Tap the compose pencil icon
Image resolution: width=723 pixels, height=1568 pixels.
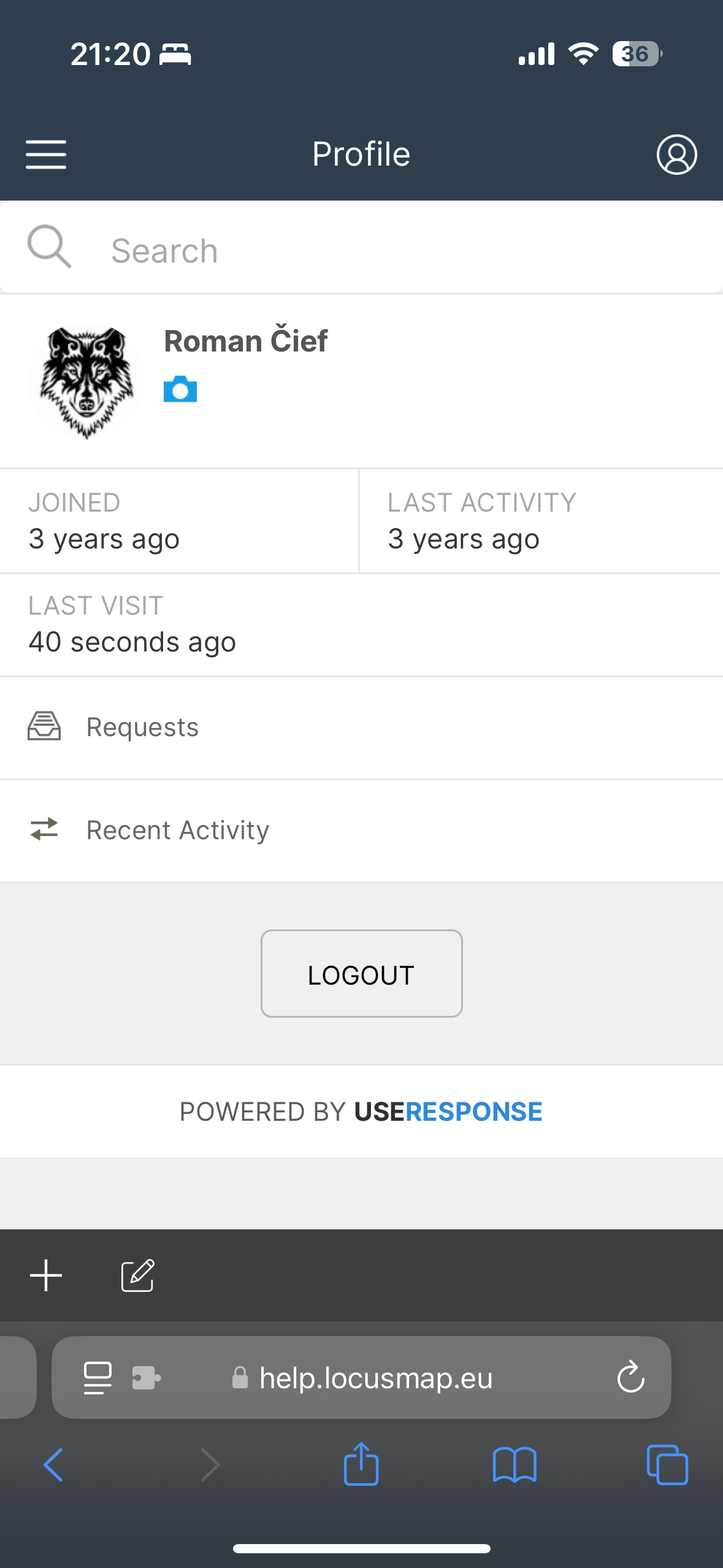coord(137,1276)
